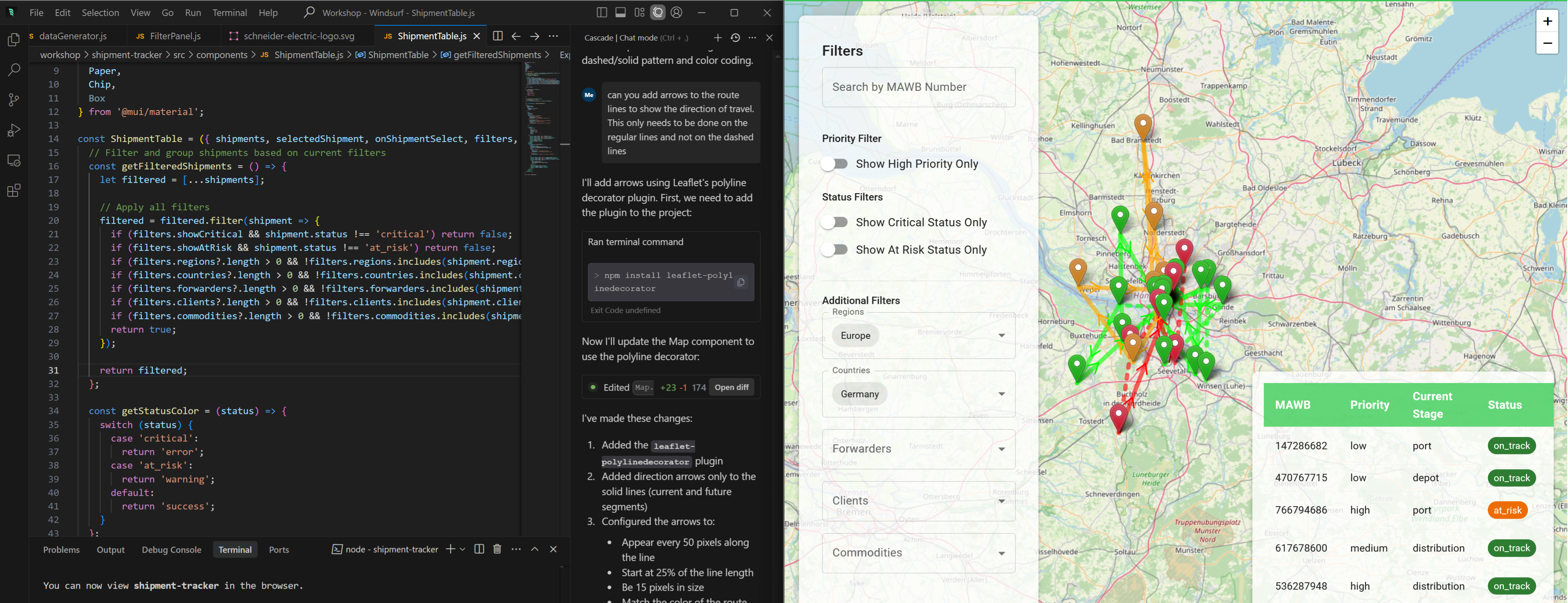Copy the npm install command
Image resolution: width=1568 pixels, height=603 pixels.
click(x=741, y=282)
